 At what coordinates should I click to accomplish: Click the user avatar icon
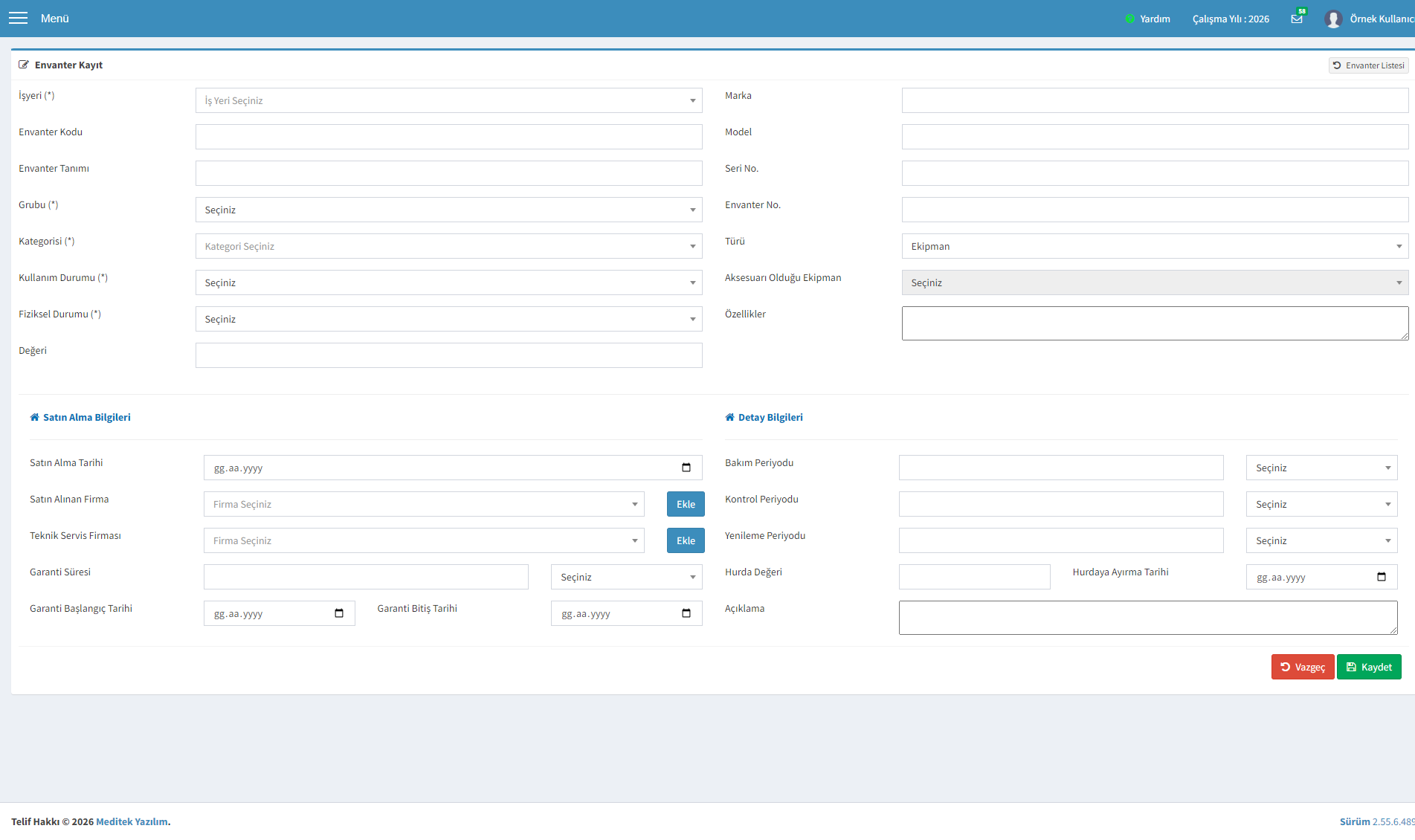pos(1333,19)
